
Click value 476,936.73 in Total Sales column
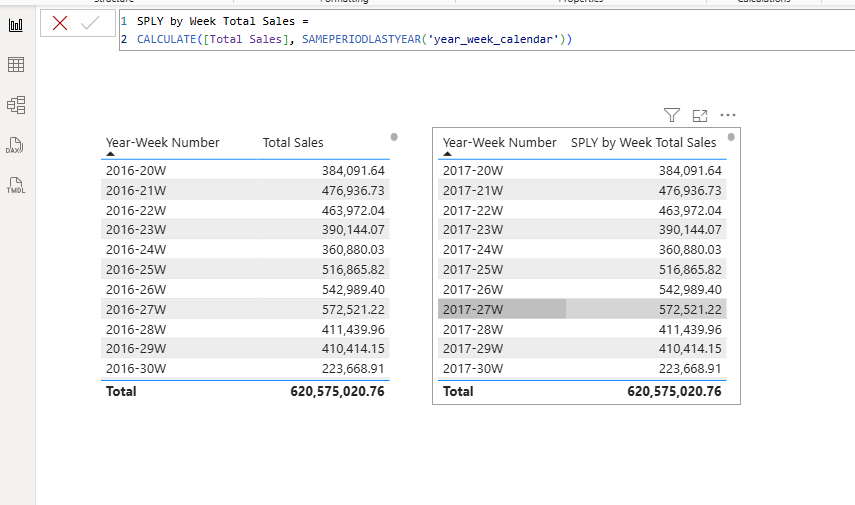click(x=353, y=190)
